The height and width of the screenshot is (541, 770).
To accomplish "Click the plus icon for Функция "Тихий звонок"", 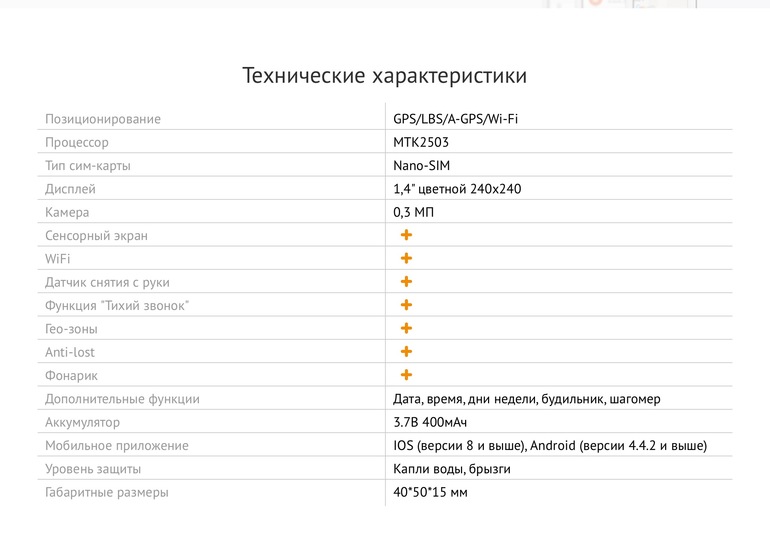I will coord(406,305).
